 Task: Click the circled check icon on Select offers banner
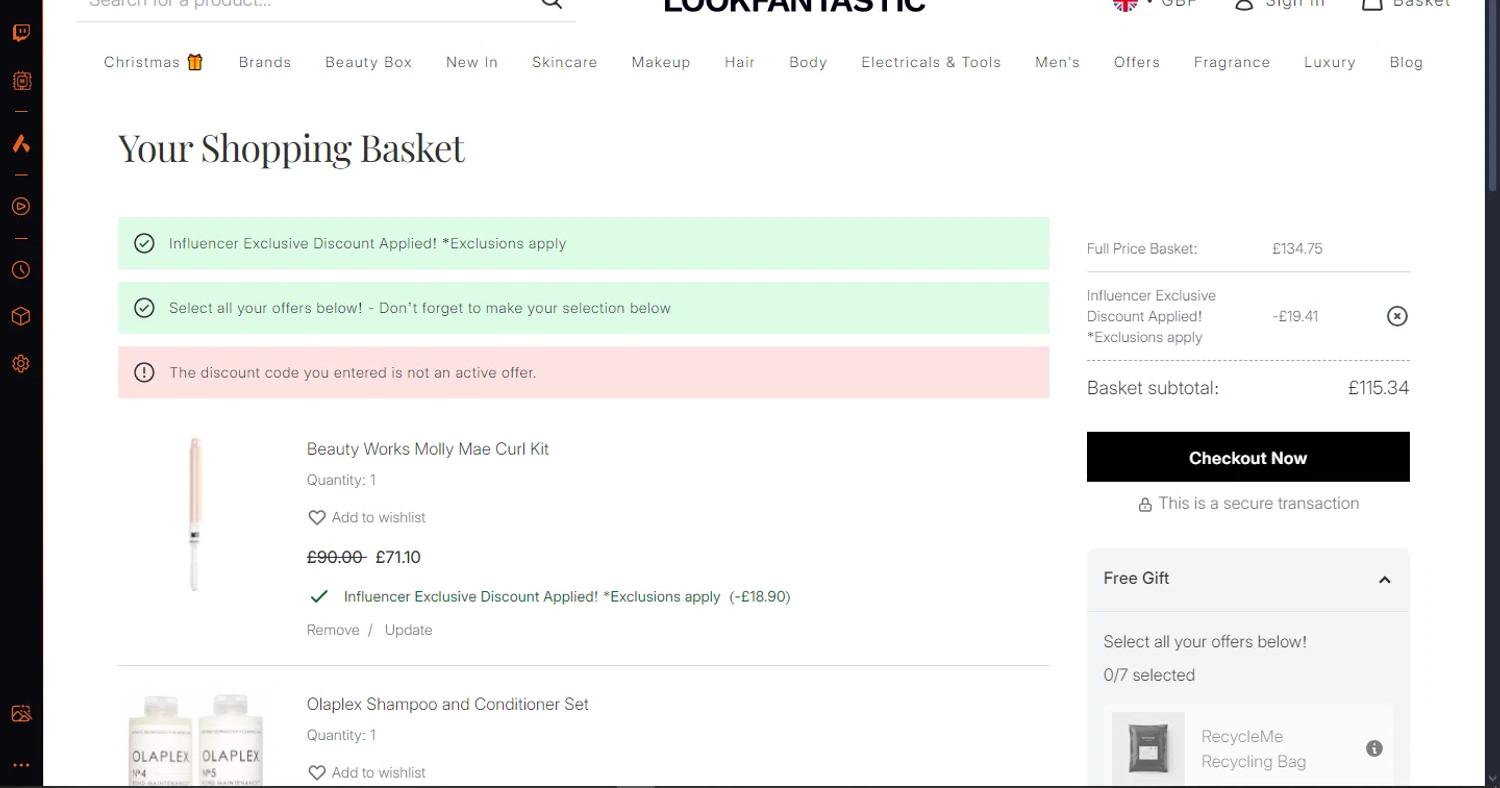[144, 308]
